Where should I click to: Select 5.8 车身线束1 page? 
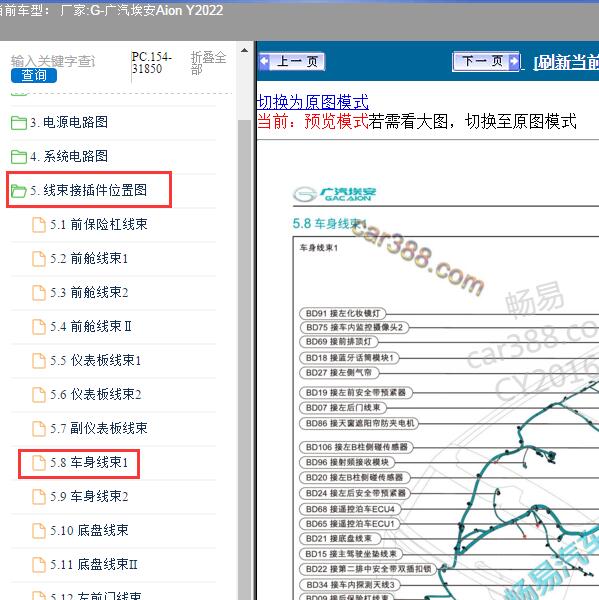(x=89, y=462)
